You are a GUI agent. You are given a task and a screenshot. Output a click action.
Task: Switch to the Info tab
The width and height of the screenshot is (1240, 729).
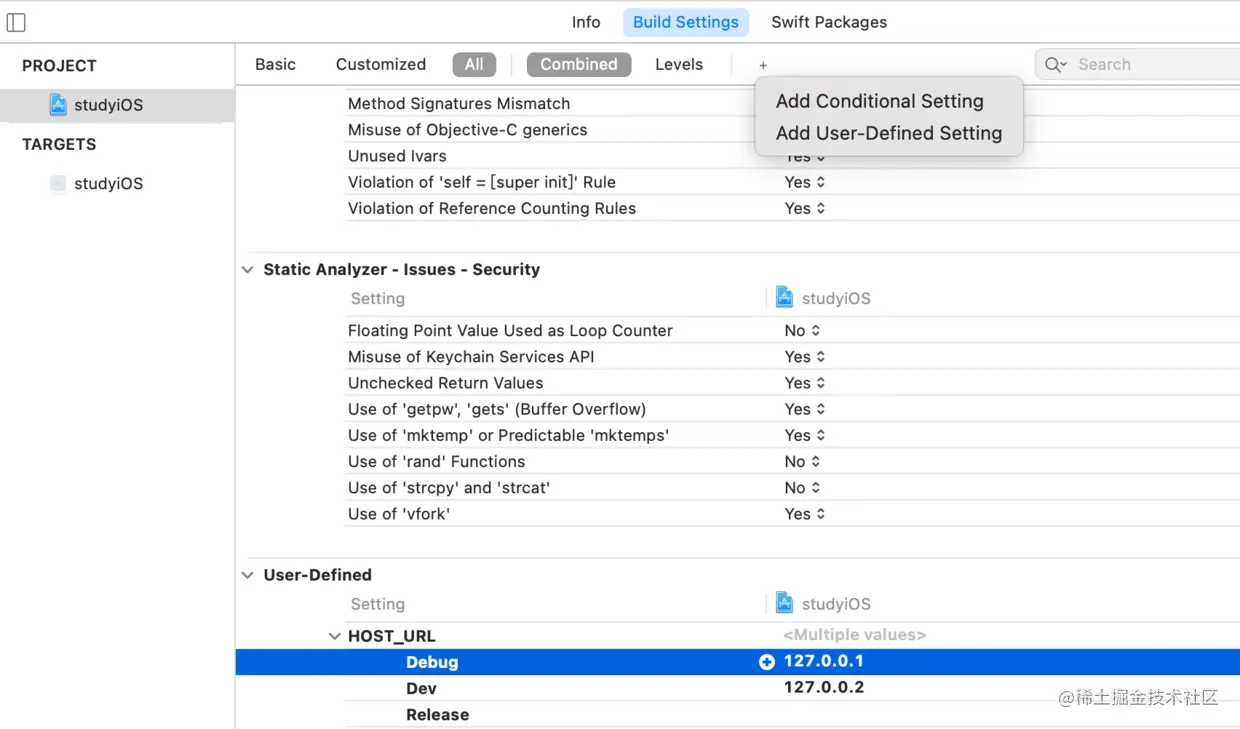pyautogui.click(x=586, y=21)
